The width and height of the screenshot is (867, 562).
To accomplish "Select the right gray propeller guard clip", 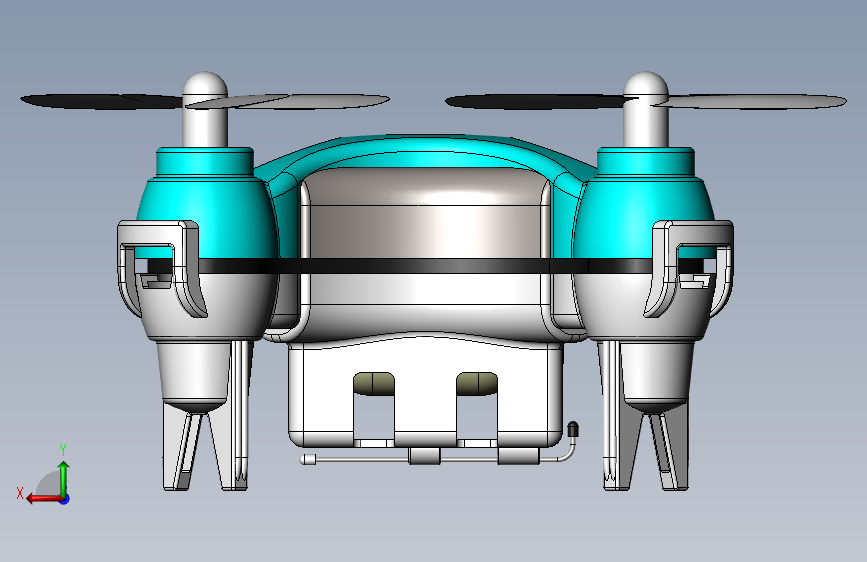I will point(689,268).
